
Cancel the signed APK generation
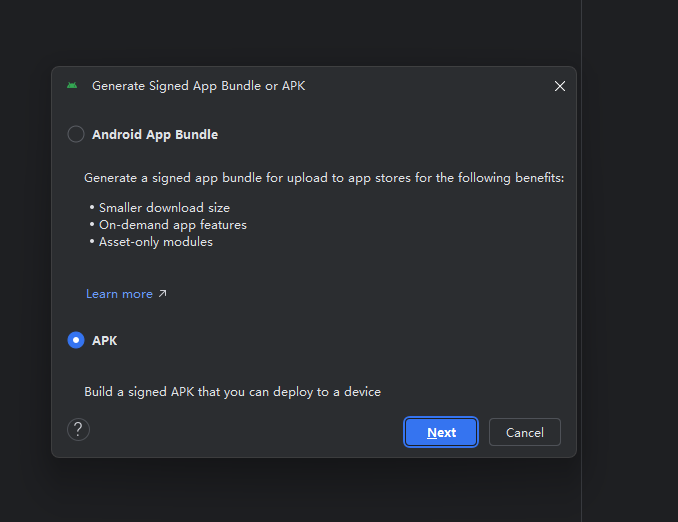pos(524,432)
